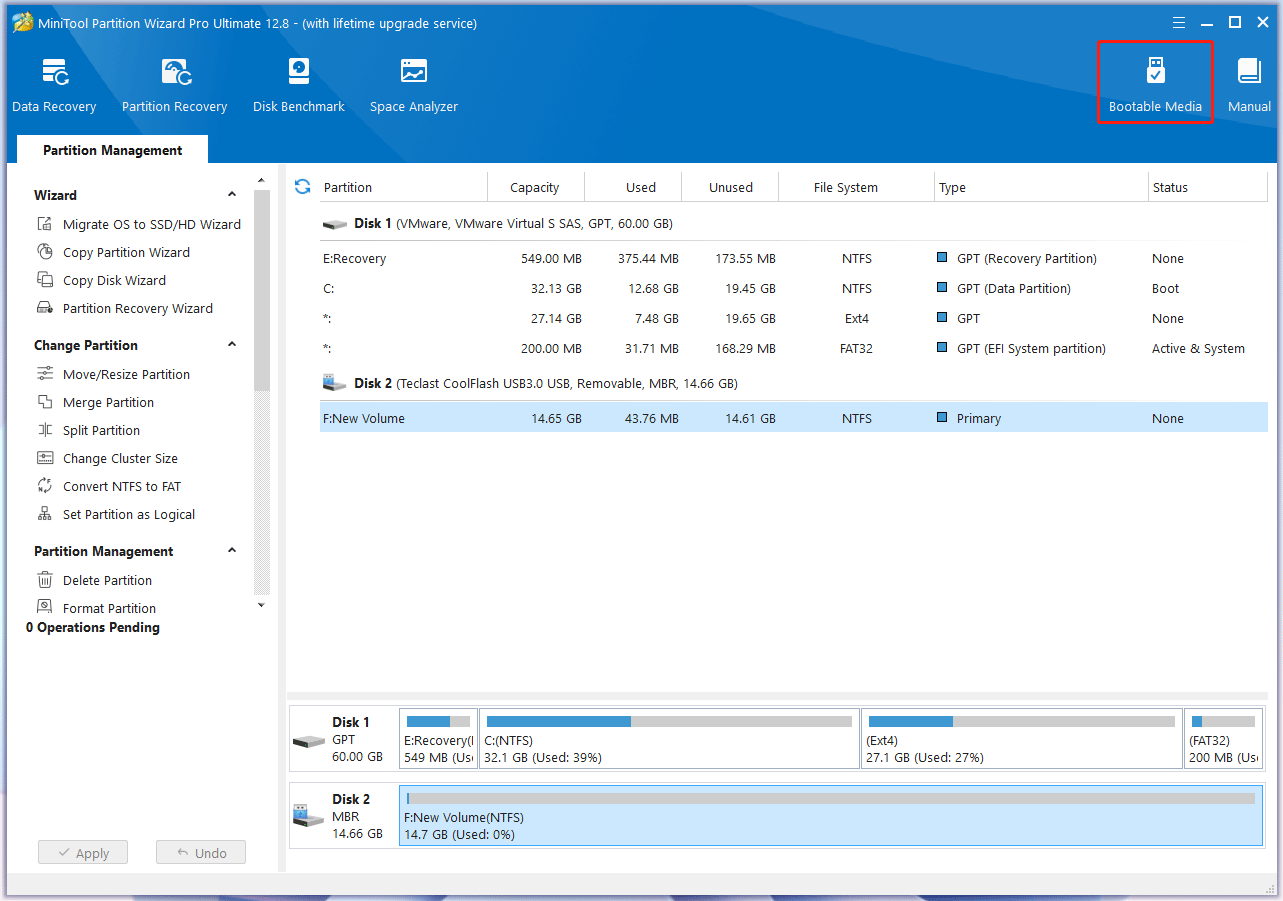
Task: Click the Disk 1 drive icon in table
Action: pos(334,224)
